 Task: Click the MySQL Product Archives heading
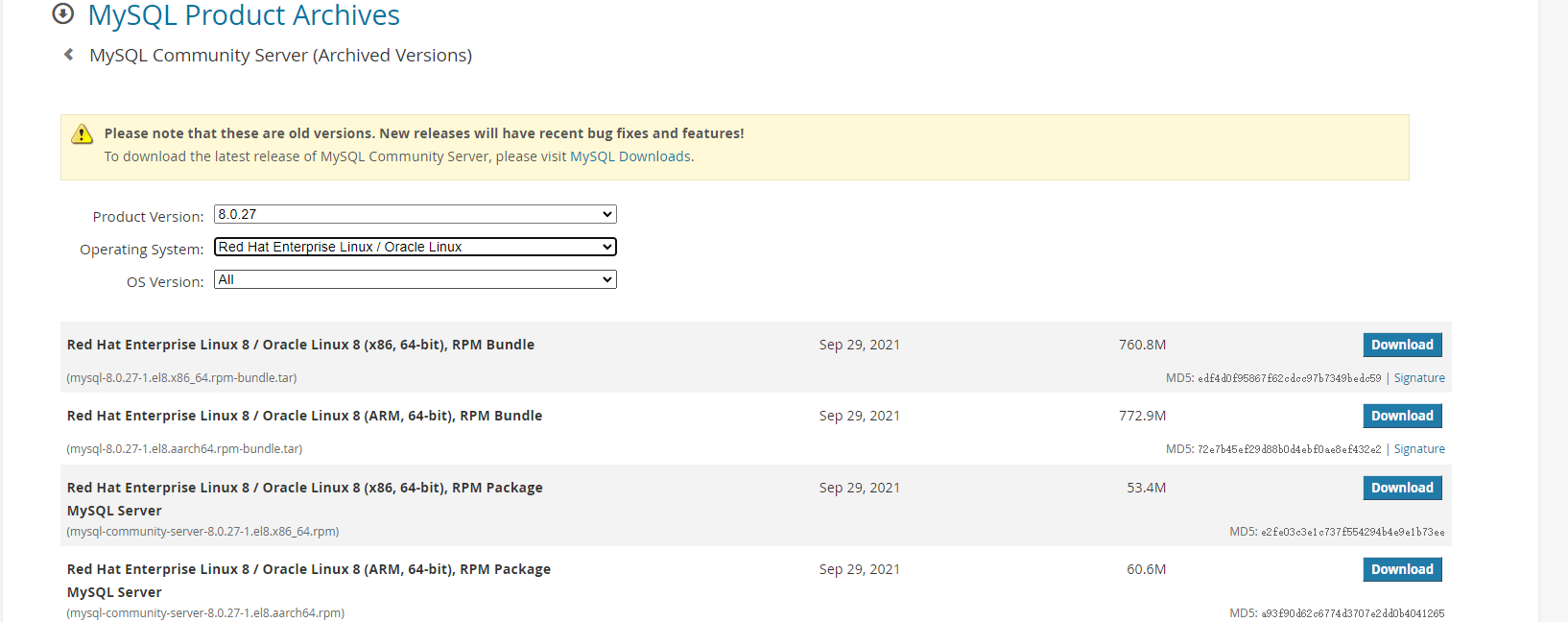244,15
